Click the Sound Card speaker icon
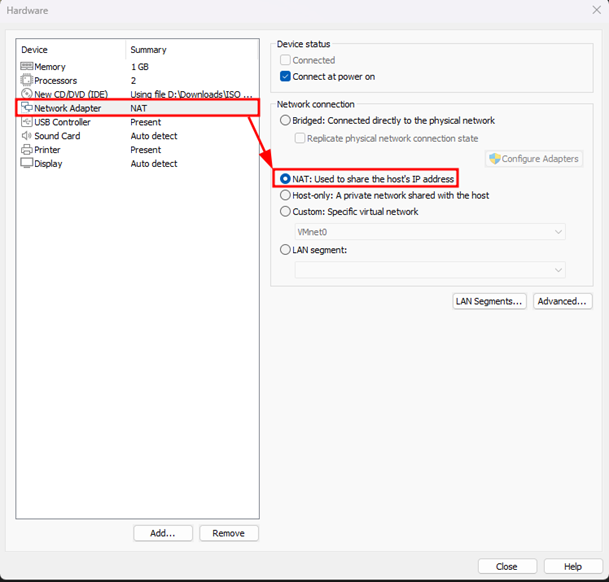Screen dimensions: 609x582 pyautogui.click(x=27, y=136)
